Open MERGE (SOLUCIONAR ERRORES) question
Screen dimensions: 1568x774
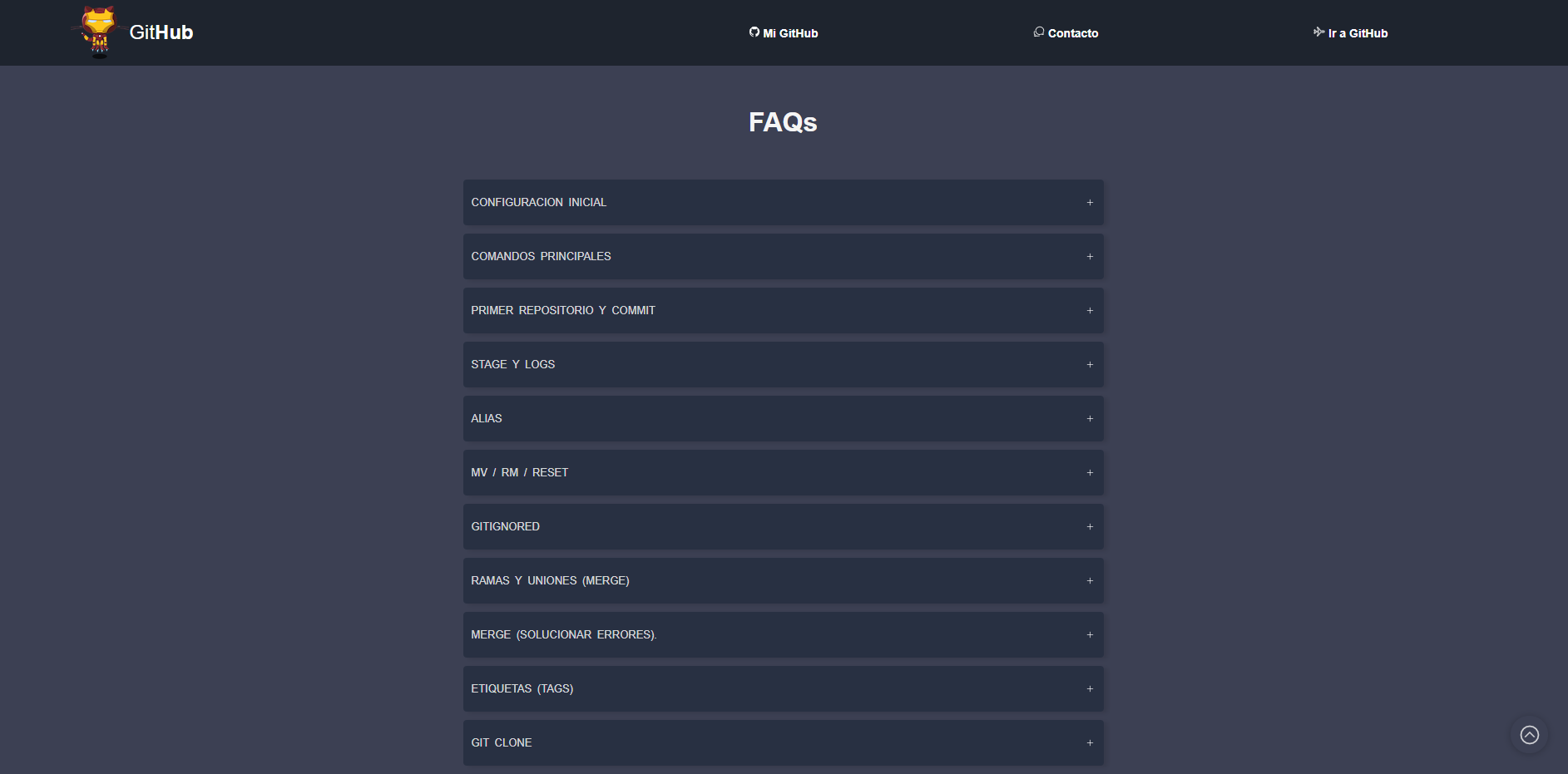pyautogui.click(x=784, y=635)
